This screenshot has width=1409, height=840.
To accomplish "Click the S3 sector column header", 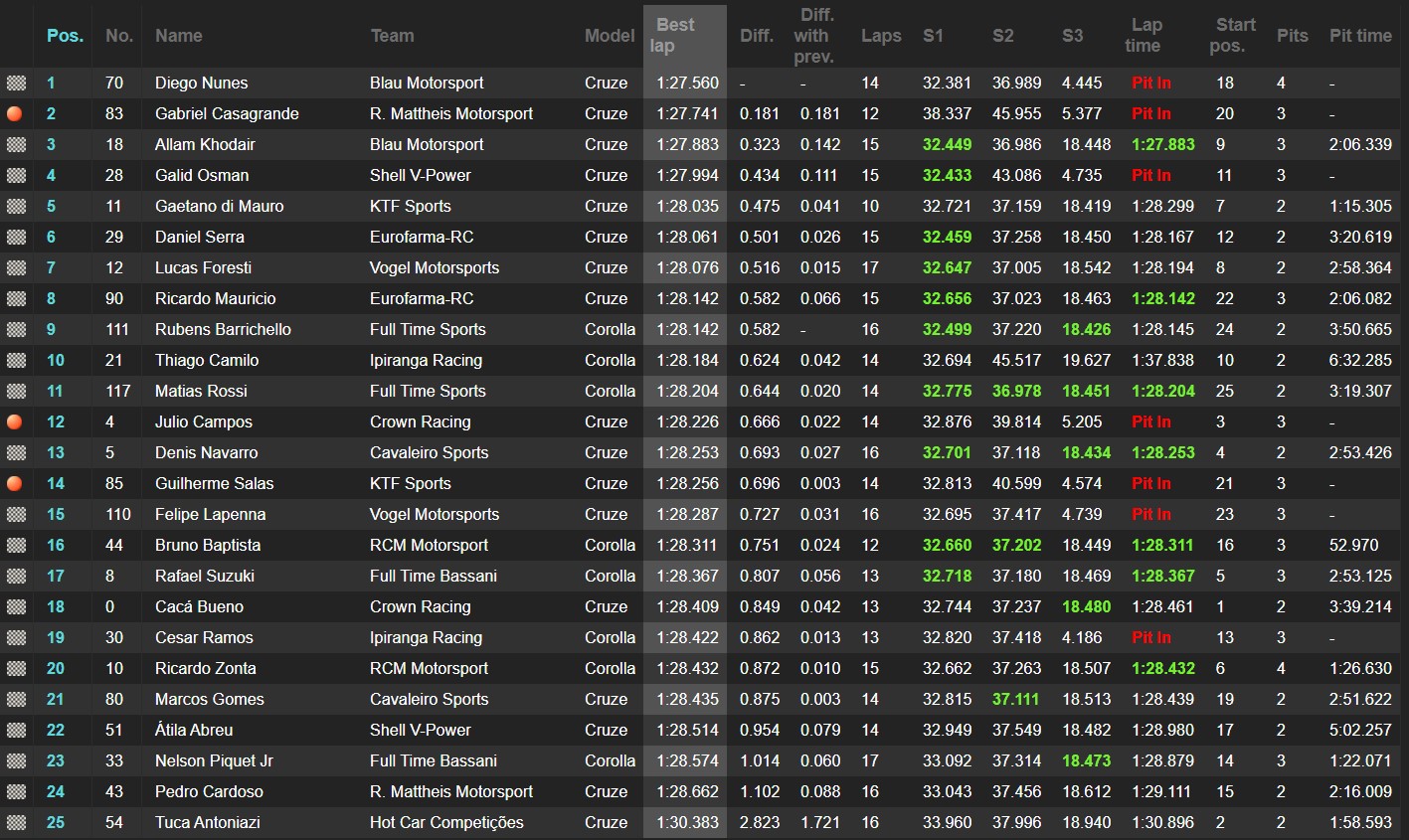I will [x=1072, y=36].
